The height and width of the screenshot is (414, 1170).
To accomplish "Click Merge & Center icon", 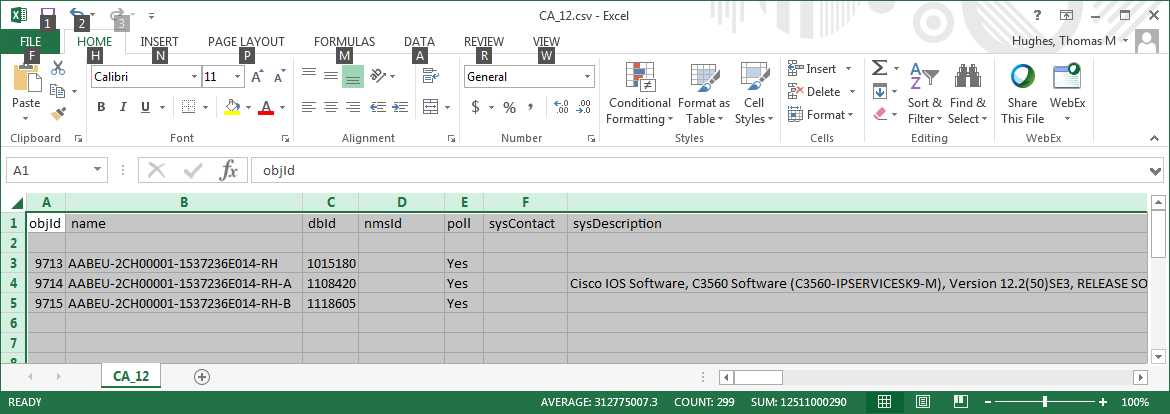I will tap(431, 107).
